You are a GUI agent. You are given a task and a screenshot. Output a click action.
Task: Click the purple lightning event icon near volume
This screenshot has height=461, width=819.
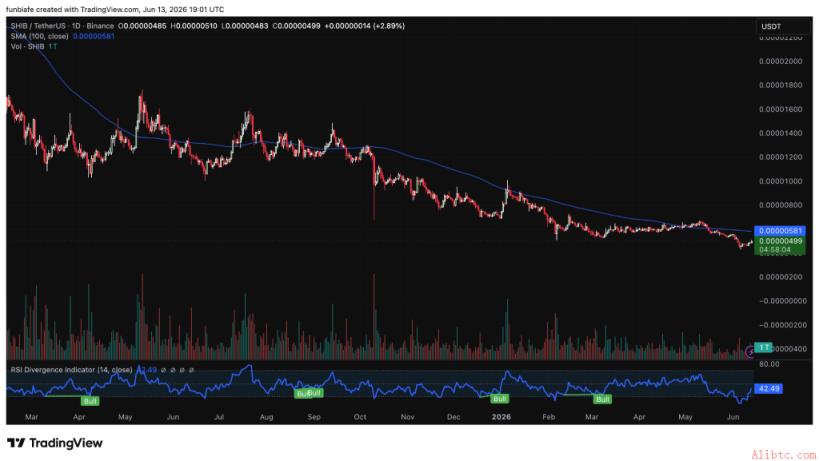tap(751, 352)
